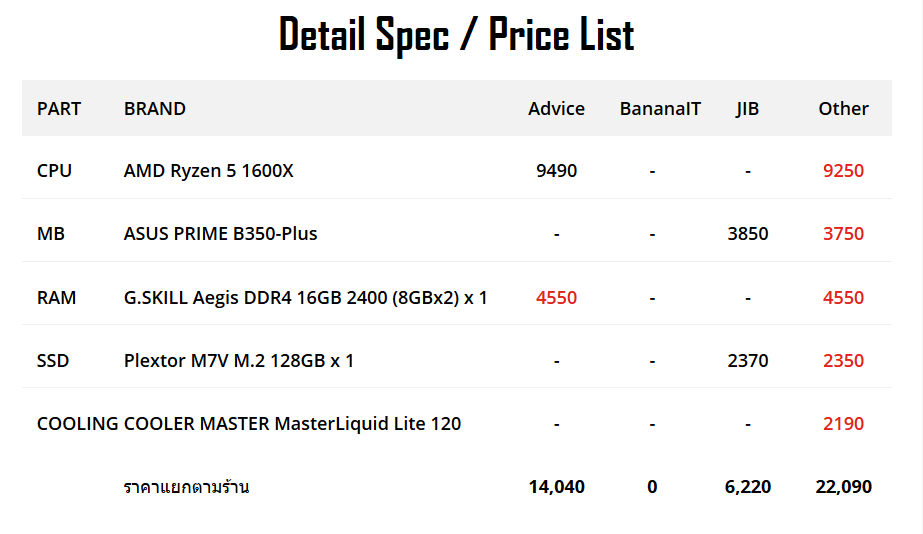Click COOLER MASTER MasterLiquid Lite 120 entry
This screenshot has height=534, width=923.
[x=292, y=423]
